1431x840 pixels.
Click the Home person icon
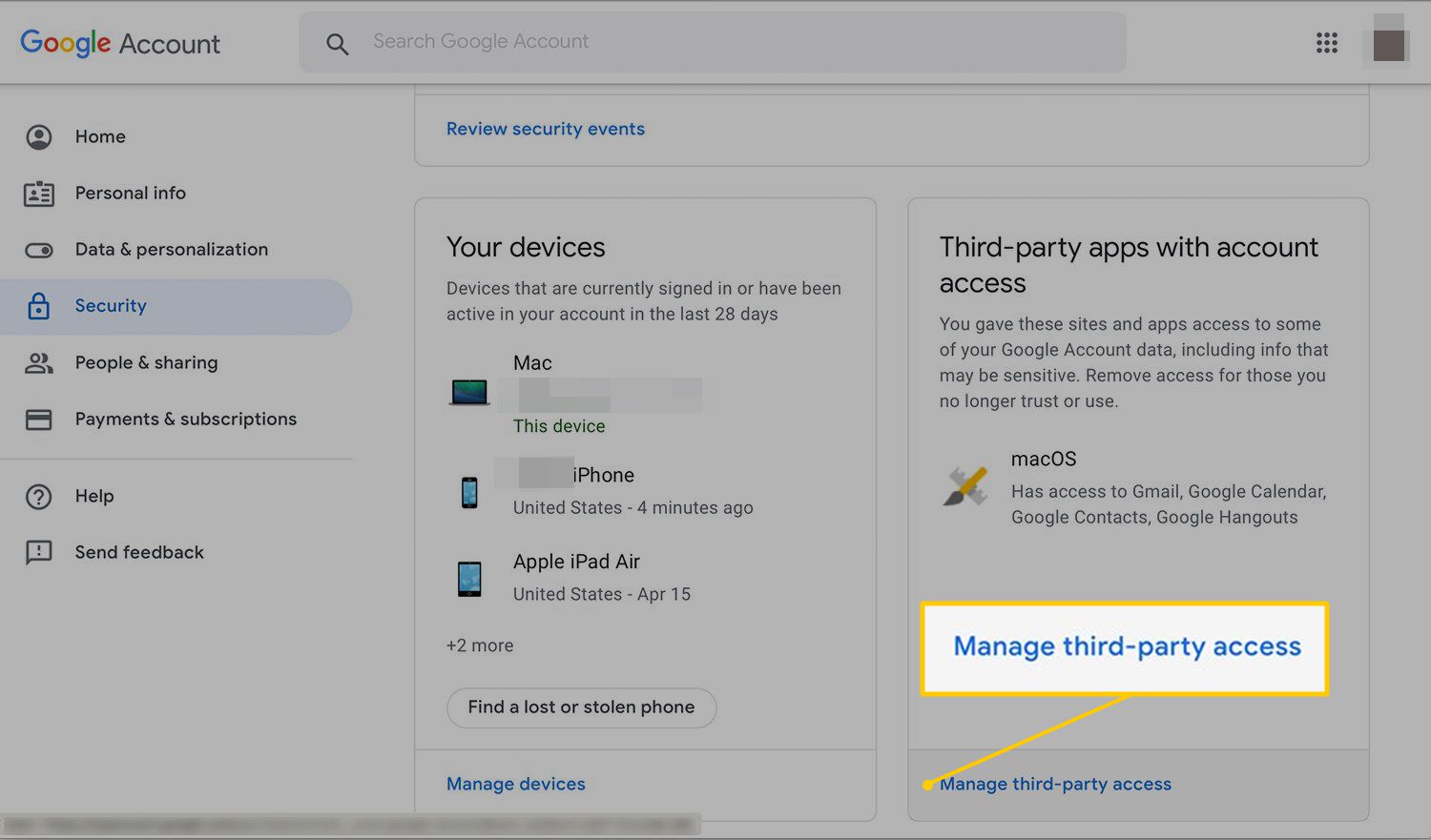39,137
